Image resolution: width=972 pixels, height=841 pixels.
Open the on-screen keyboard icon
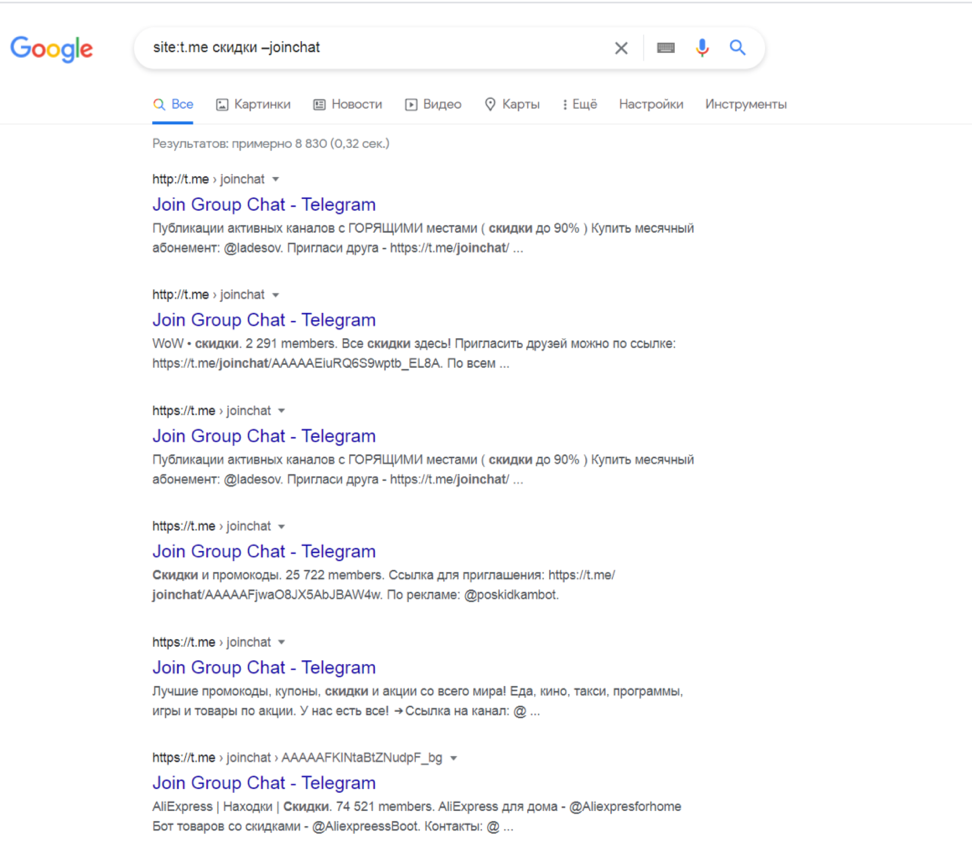[665, 48]
